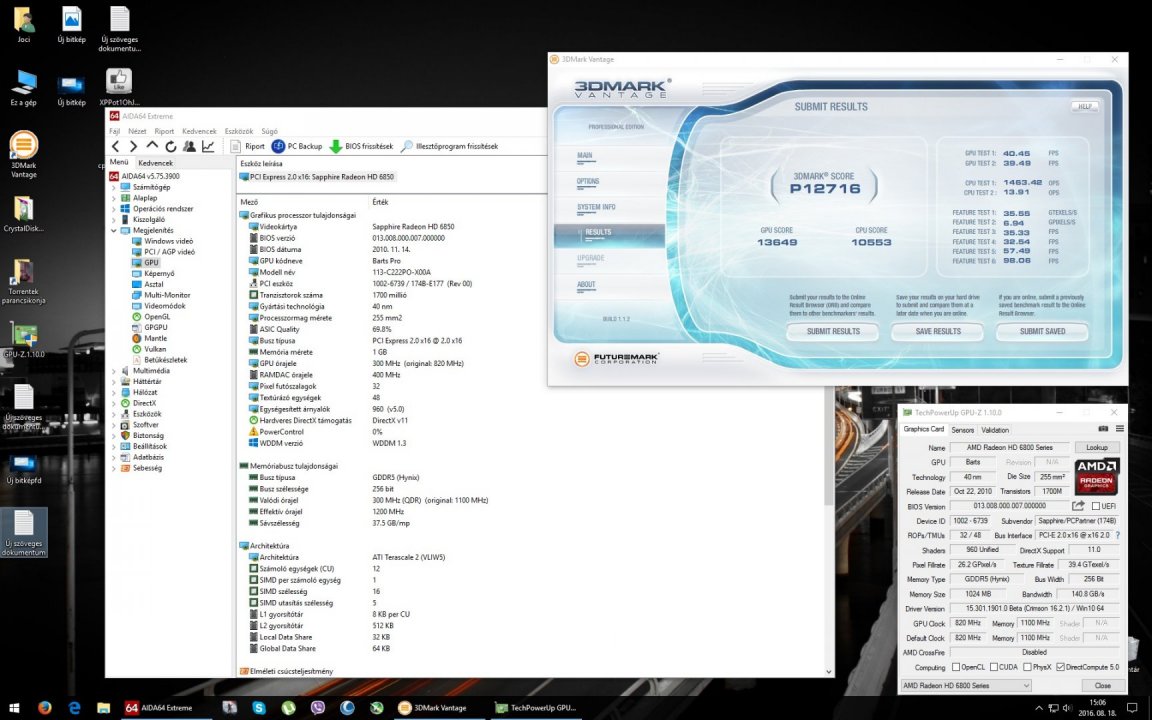Screen dimensions: 1152x720
Task: Open Torrentek parancsikonja desktop icon
Action: coord(24,281)
